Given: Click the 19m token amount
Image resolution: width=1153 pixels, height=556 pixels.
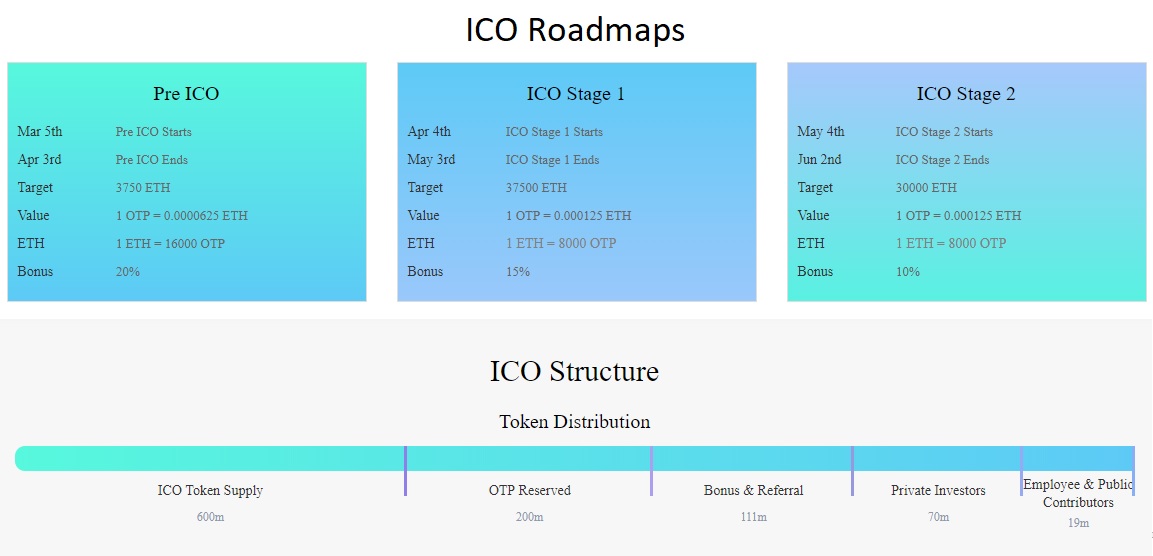Looking at the screenshot, I should pyautogui.click(x=1079, y=524).
